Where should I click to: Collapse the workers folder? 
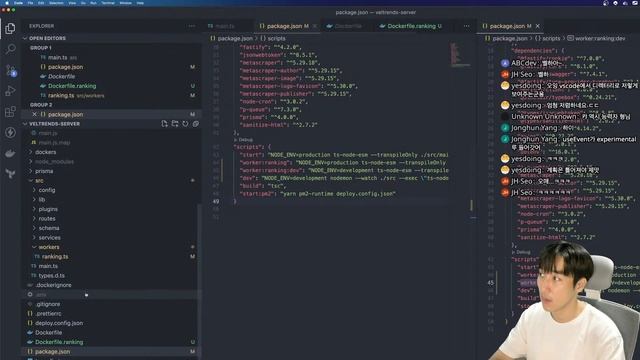49,247
